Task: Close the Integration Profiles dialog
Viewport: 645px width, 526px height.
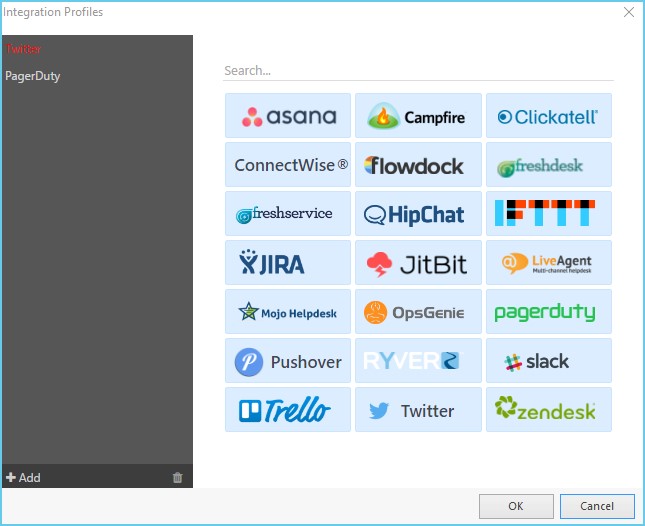Action: tap(629, 12)
